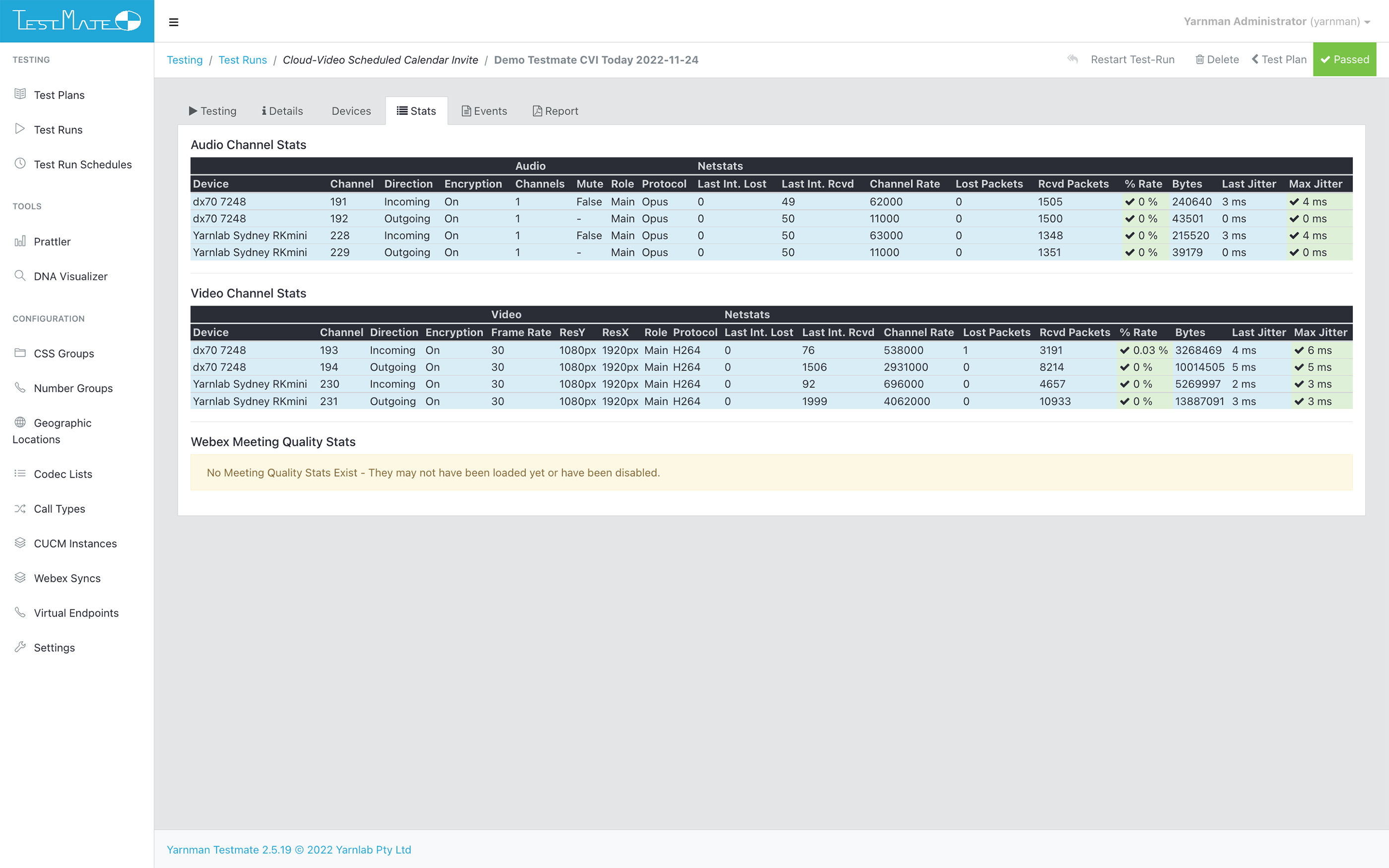Switch to the Events tab
The width and height of the screenshot is (1389, 868).
[484, 110]
